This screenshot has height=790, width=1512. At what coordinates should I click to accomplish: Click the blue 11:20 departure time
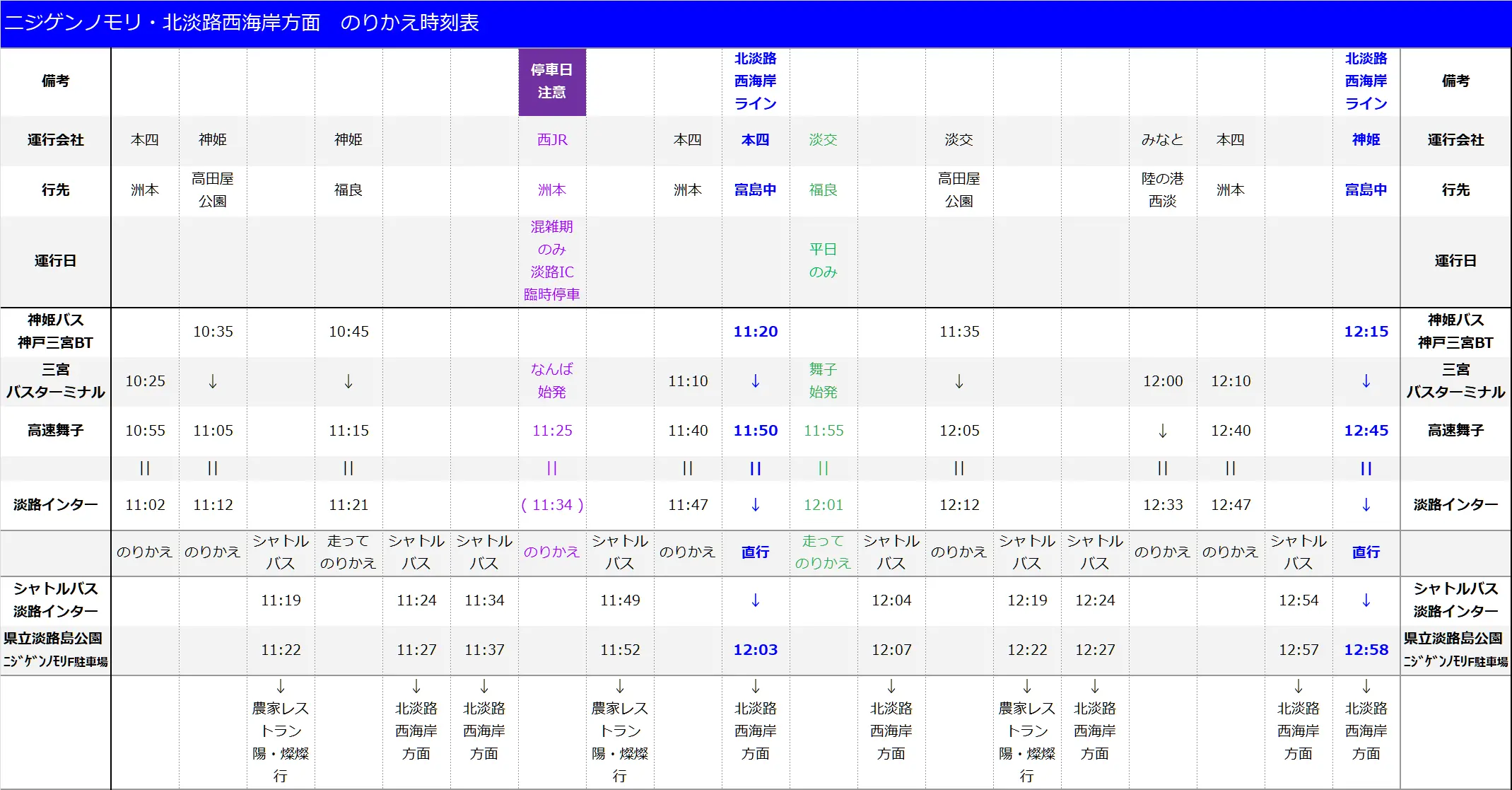[x=755, y=331]
